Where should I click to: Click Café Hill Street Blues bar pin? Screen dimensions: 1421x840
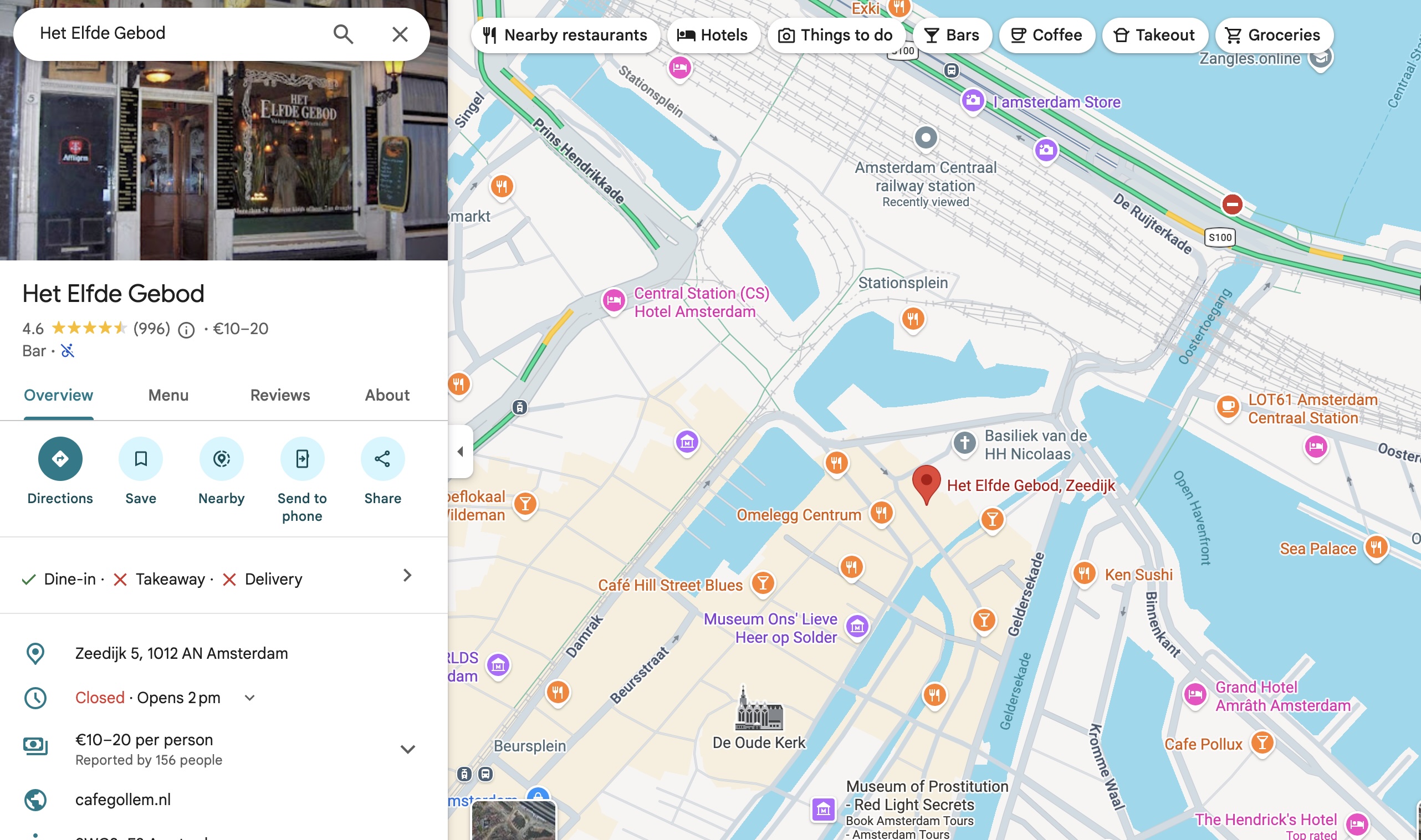tap(763, 583)
